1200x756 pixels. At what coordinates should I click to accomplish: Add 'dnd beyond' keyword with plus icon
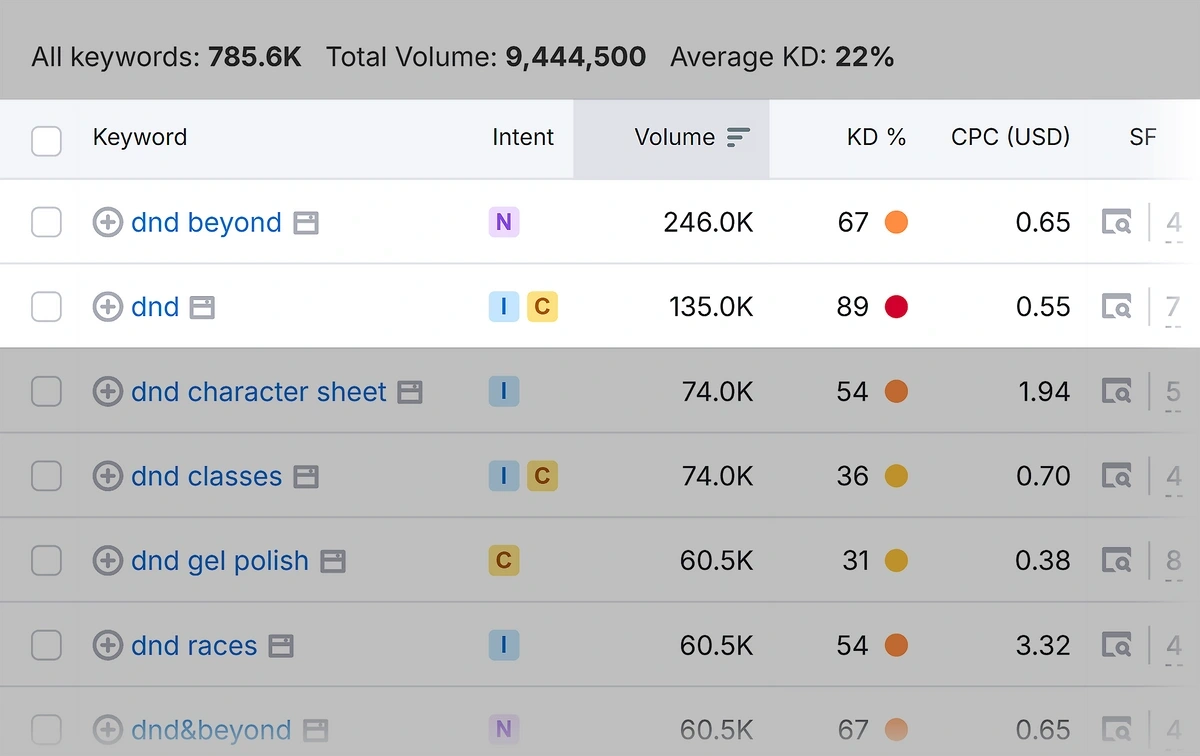pyautogui.click(x=107, y=222)
